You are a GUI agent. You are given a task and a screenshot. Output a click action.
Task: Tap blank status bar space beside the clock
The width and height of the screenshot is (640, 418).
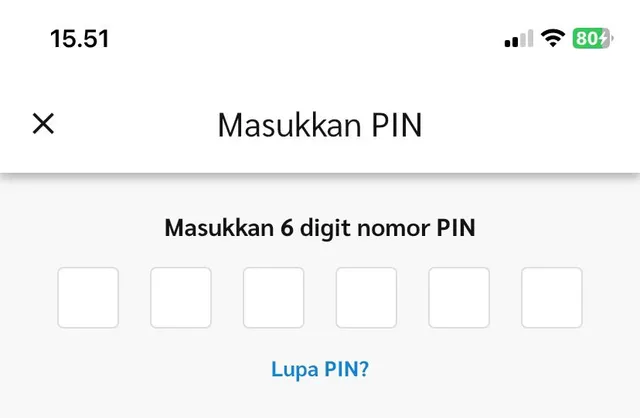click(300, 39)
